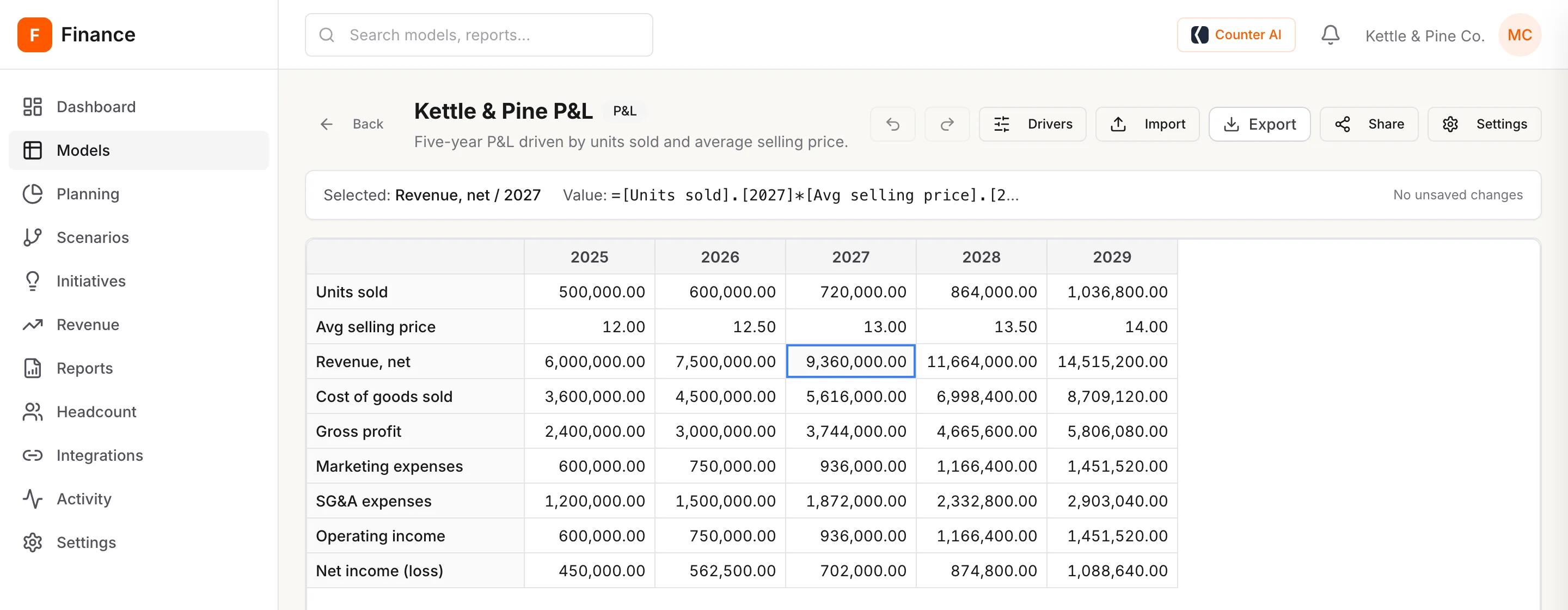This screenshot has height=610, width=1568.
Task: Click the formula Value field
Action: click(x=814, y=195)
